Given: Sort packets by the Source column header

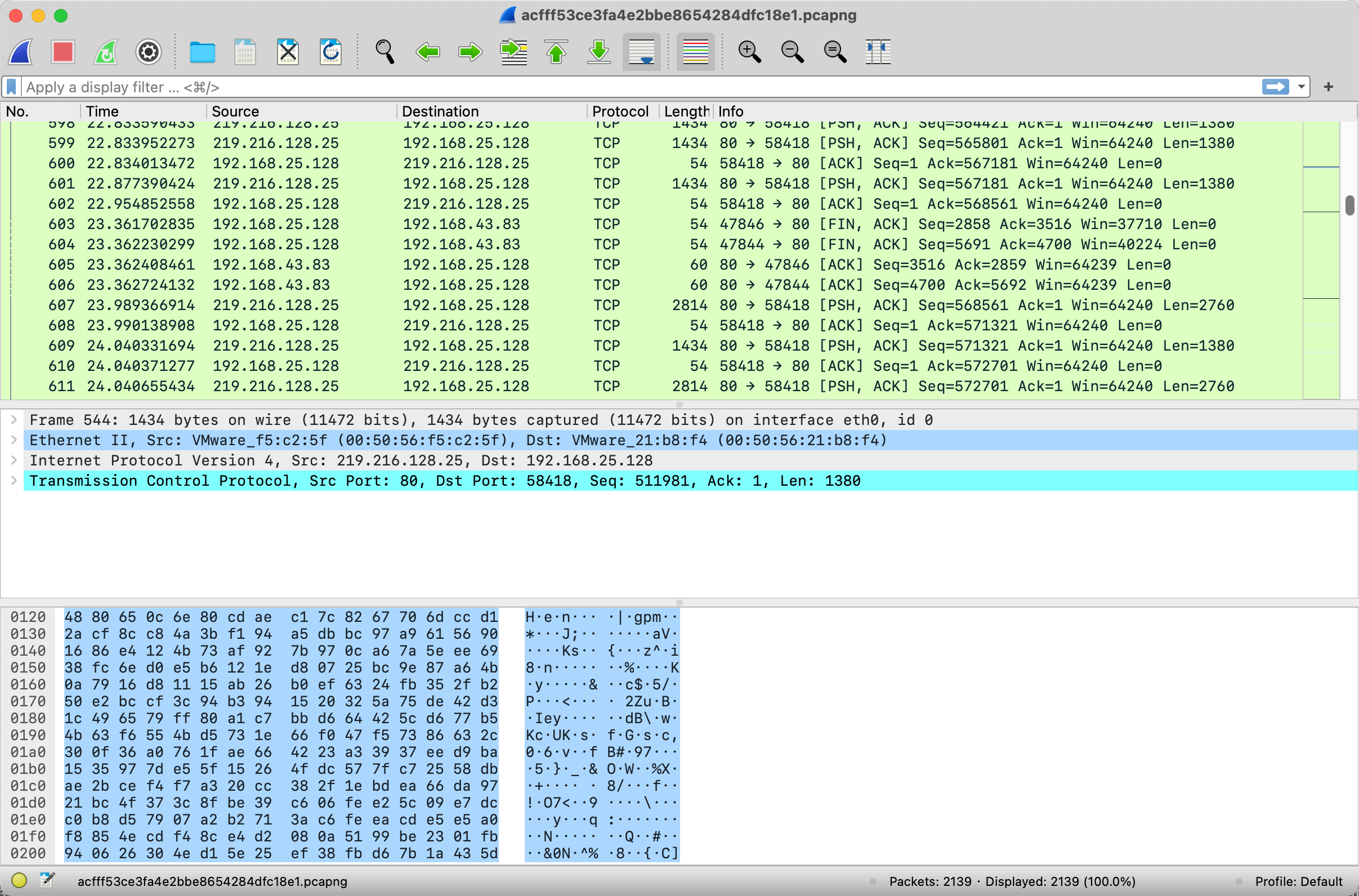Looking at the screenshot, I should click(235, 111).
